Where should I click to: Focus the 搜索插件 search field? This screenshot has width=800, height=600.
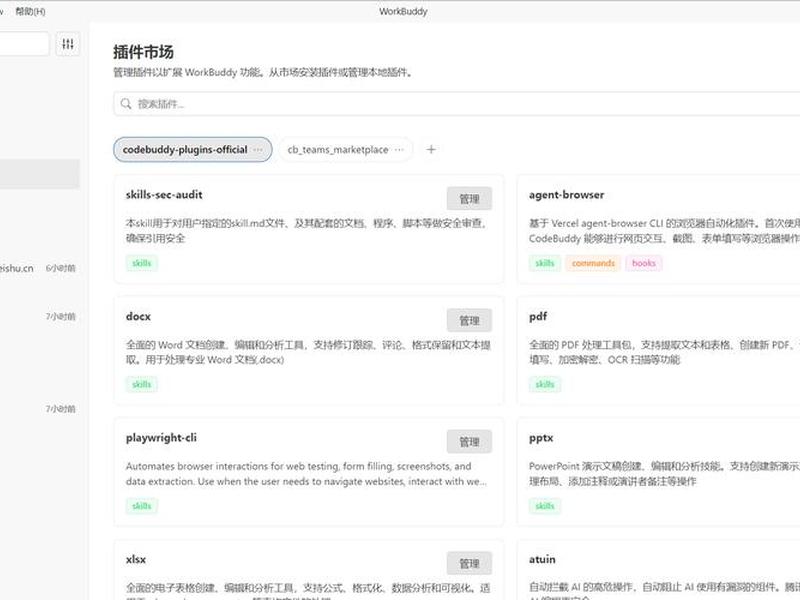pos(457,104)
